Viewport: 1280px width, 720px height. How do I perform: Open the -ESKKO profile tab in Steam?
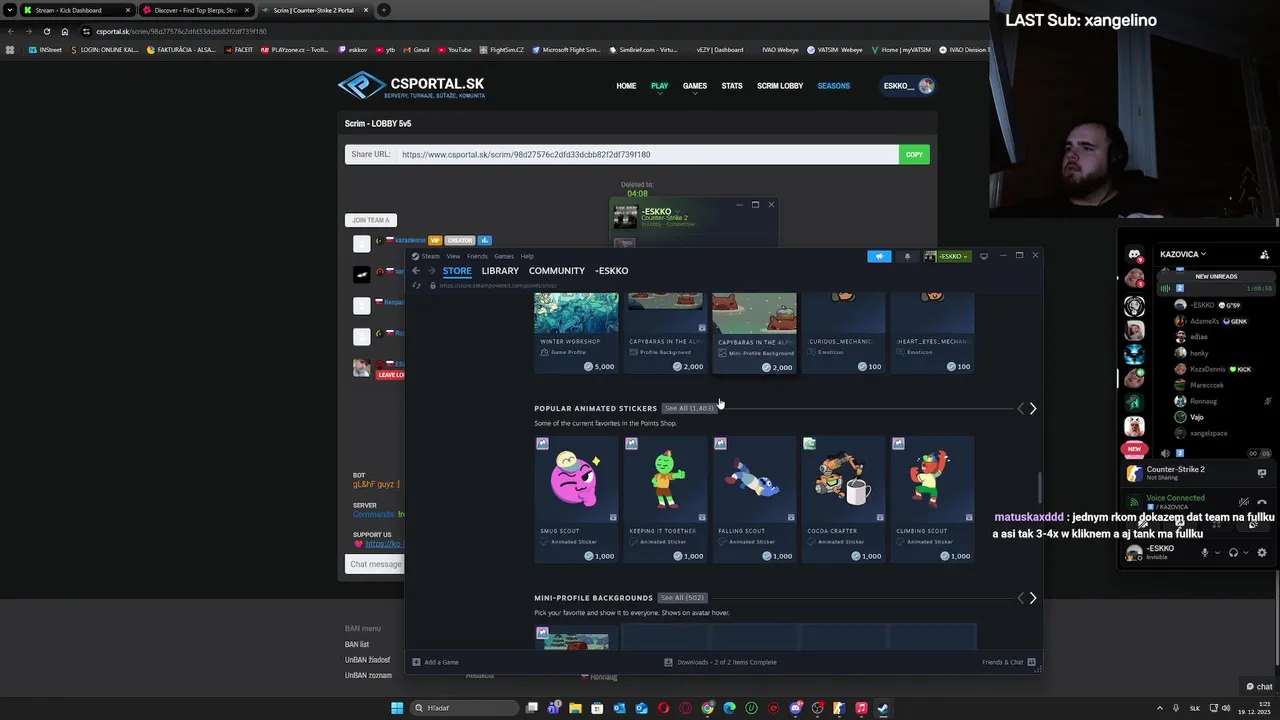point(612,271)
